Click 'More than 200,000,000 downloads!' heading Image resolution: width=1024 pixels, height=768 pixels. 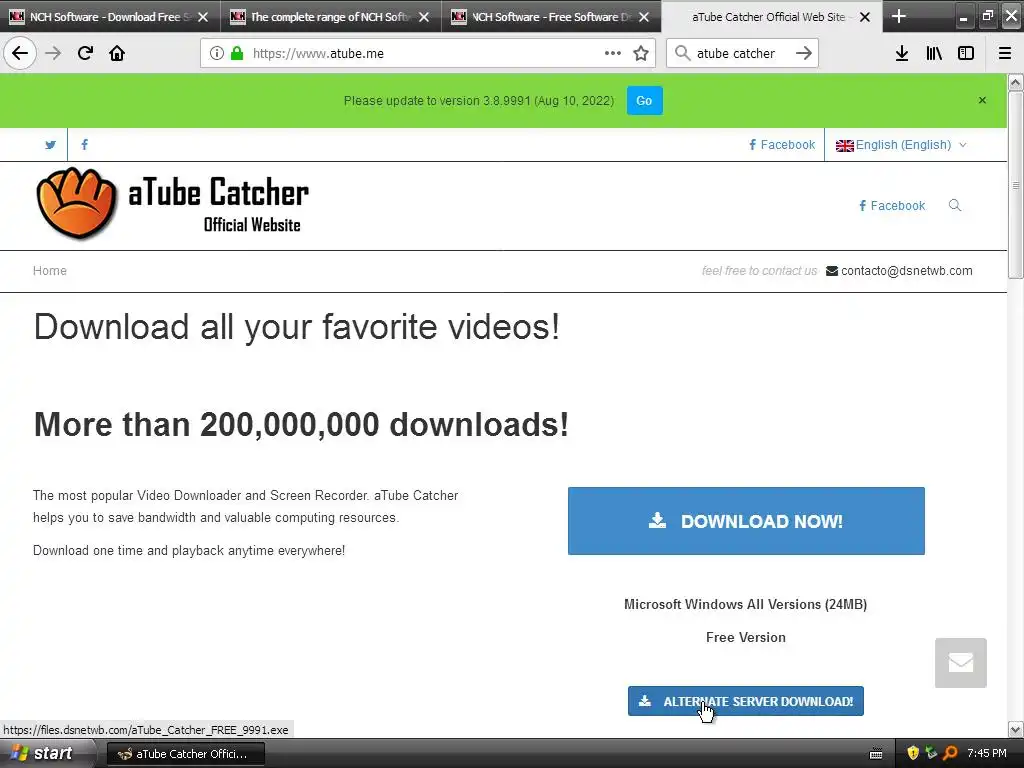pos(301,425)
